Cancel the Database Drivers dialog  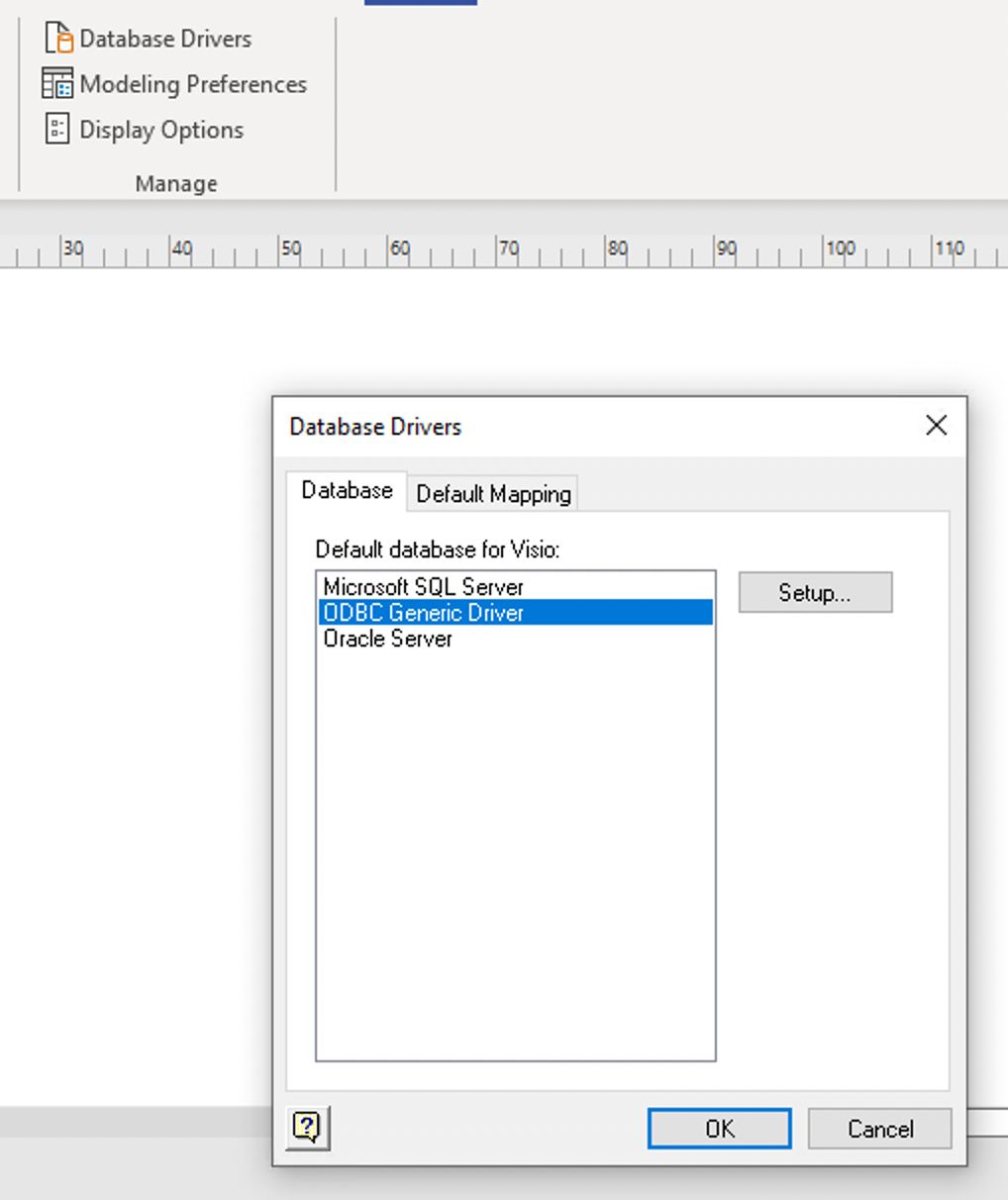tap(879, 1129)
